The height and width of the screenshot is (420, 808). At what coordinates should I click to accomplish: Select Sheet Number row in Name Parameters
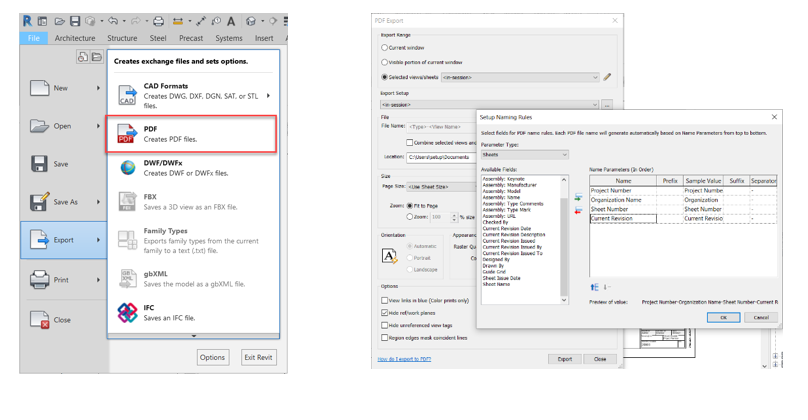(683, 209)
